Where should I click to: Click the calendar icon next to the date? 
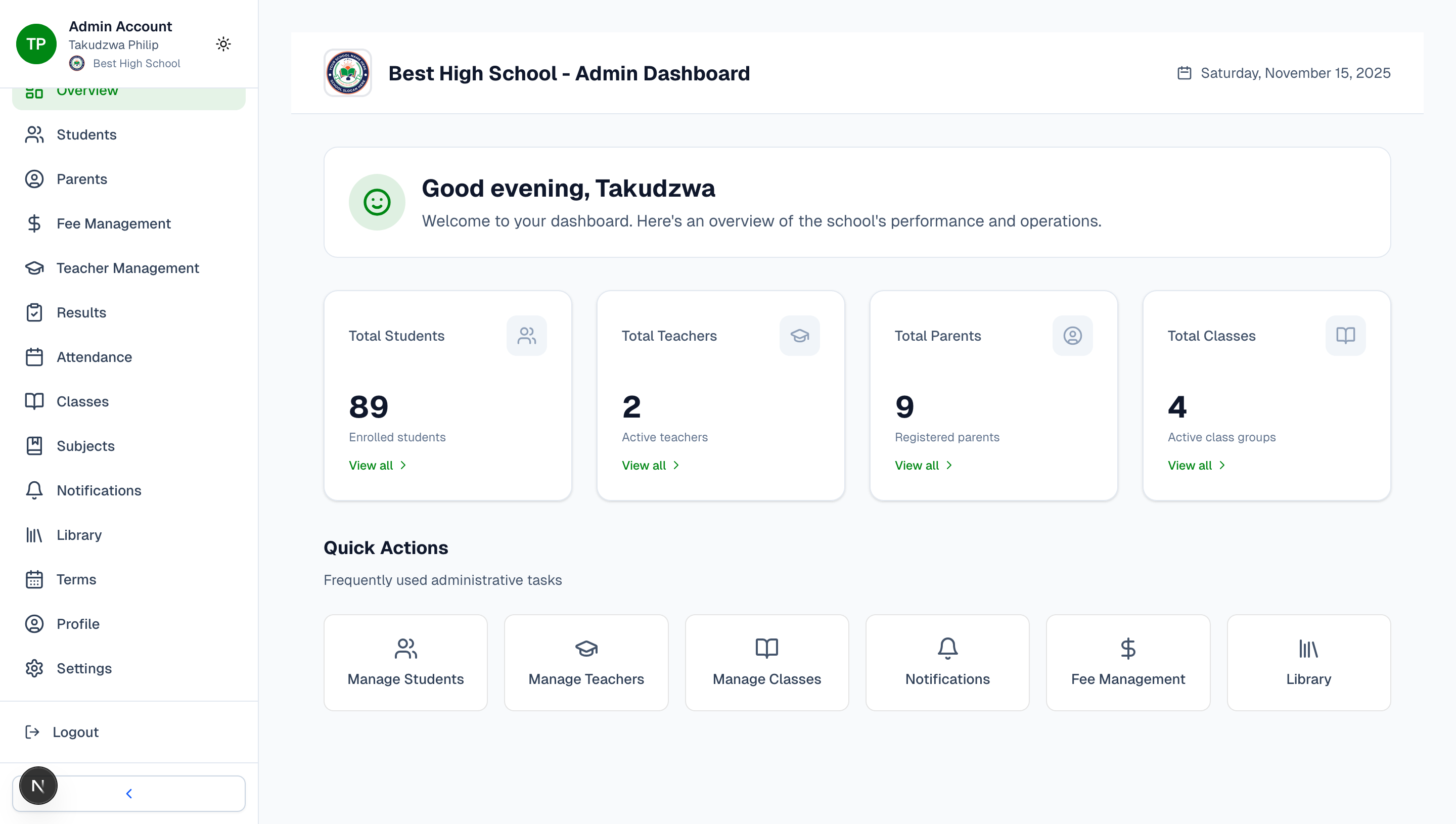(1186, 72)
